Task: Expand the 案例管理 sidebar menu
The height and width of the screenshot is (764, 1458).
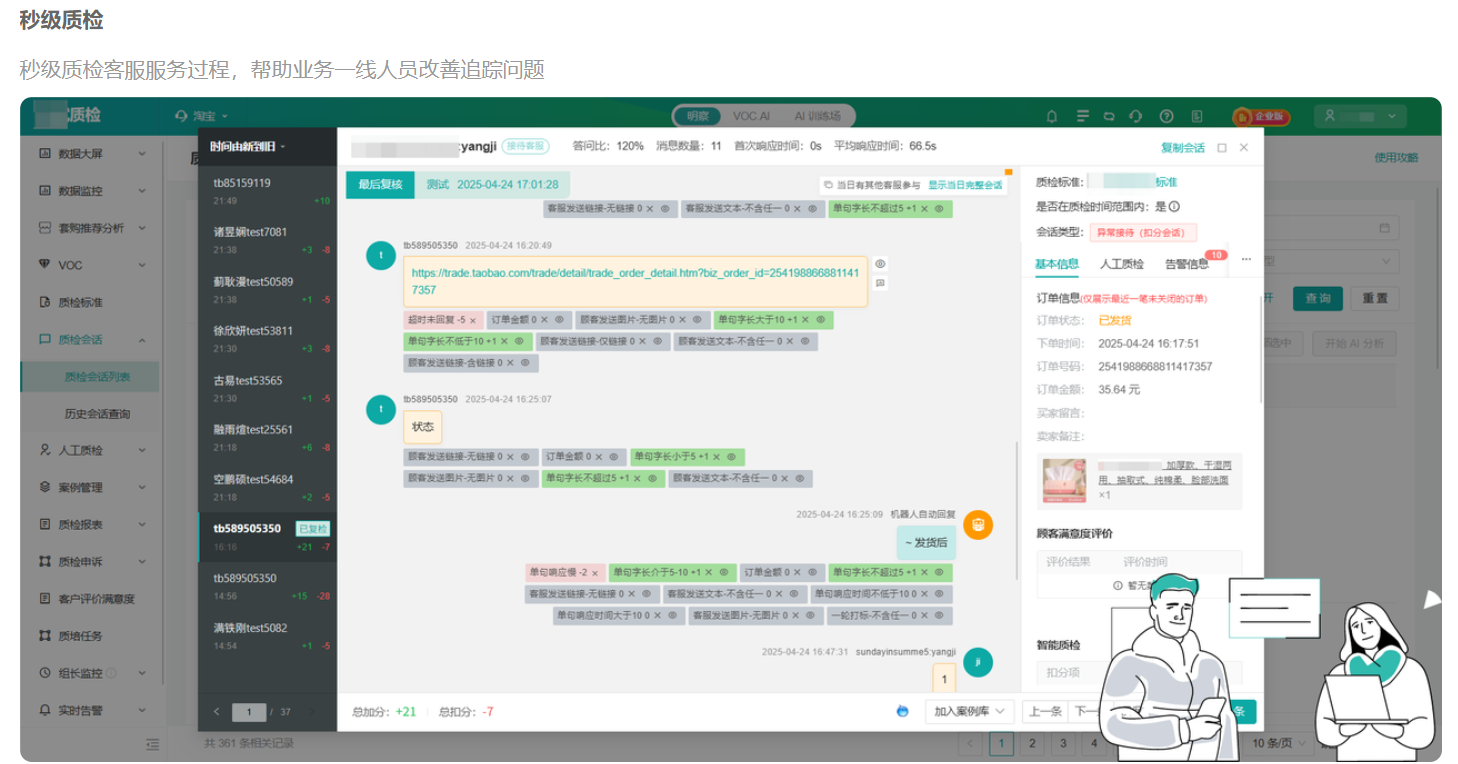Action: point(141,487)
